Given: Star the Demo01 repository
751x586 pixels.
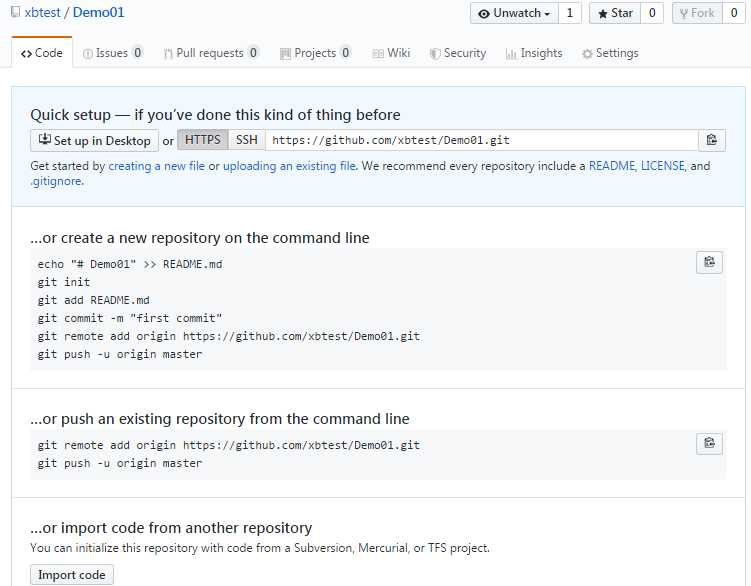Looking at the screenshot, I should click(615, 13).
